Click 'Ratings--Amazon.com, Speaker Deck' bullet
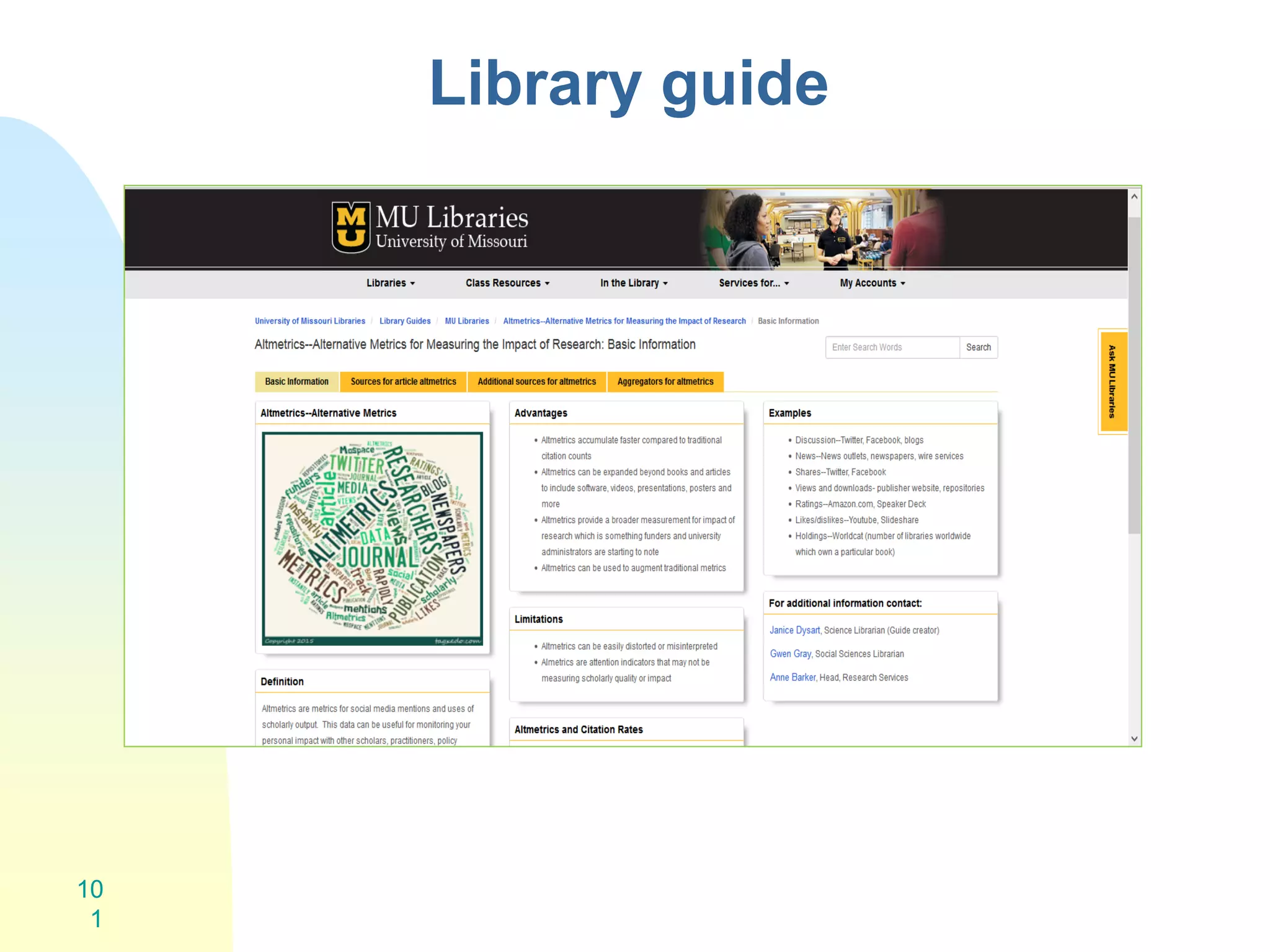 tap(861, 504)
